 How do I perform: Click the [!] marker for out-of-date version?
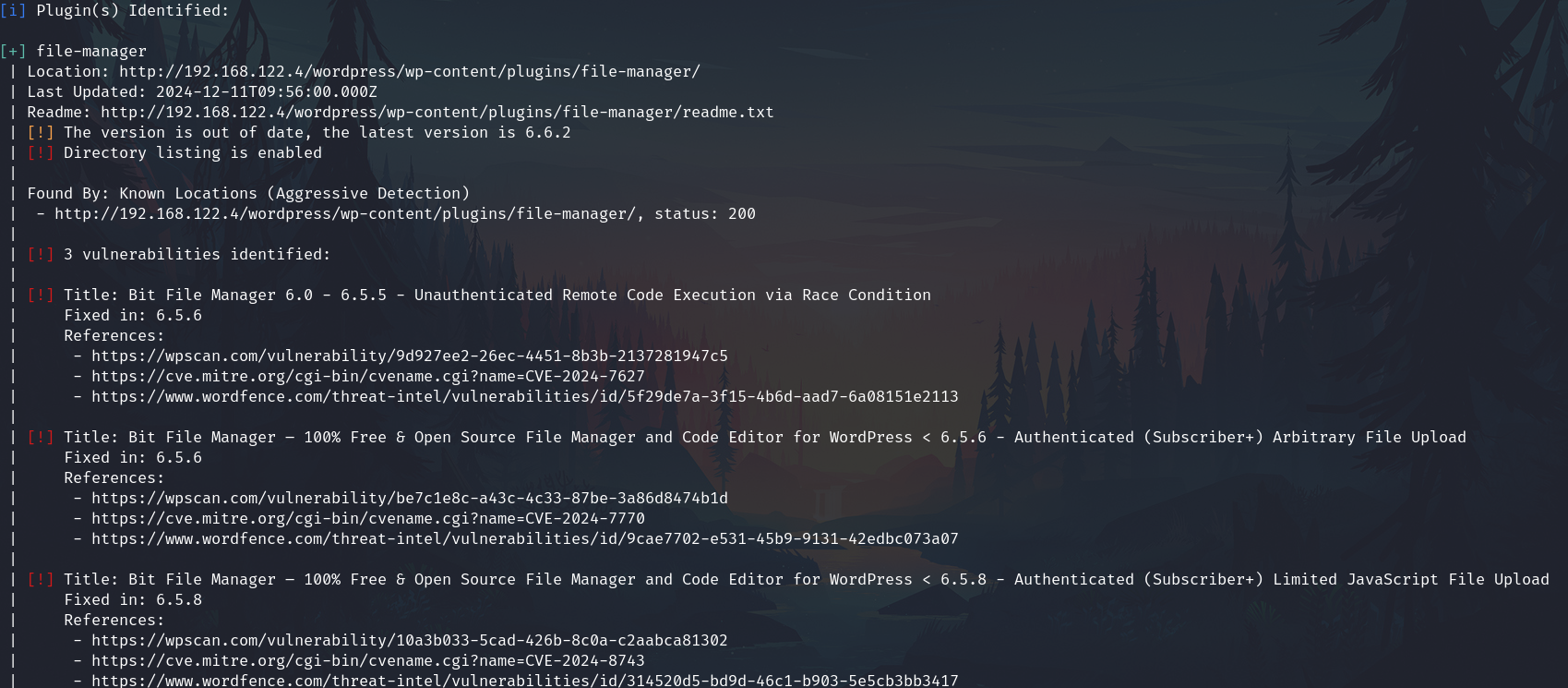pyautogui.click(x=41, y=133)
